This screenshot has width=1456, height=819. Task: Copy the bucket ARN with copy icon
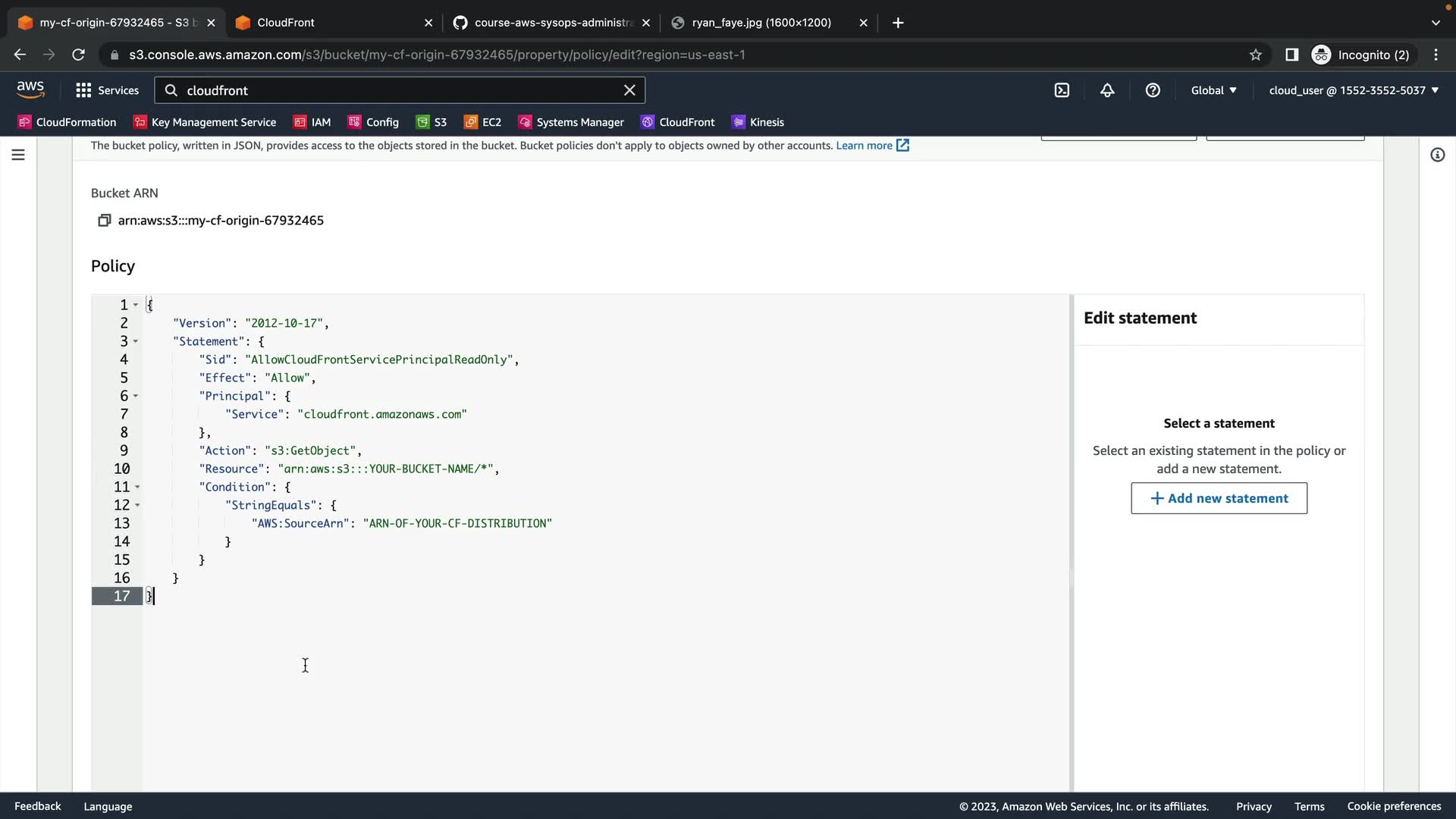click(x=104, y=221)
